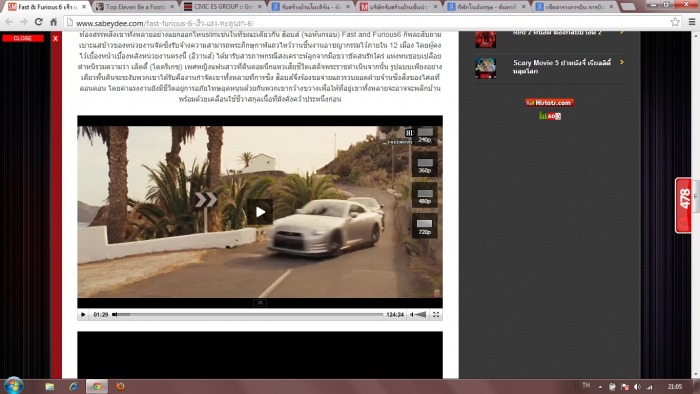Click the Chrome taskbar icon
The image size is (700, 394).
pos(97,386)
